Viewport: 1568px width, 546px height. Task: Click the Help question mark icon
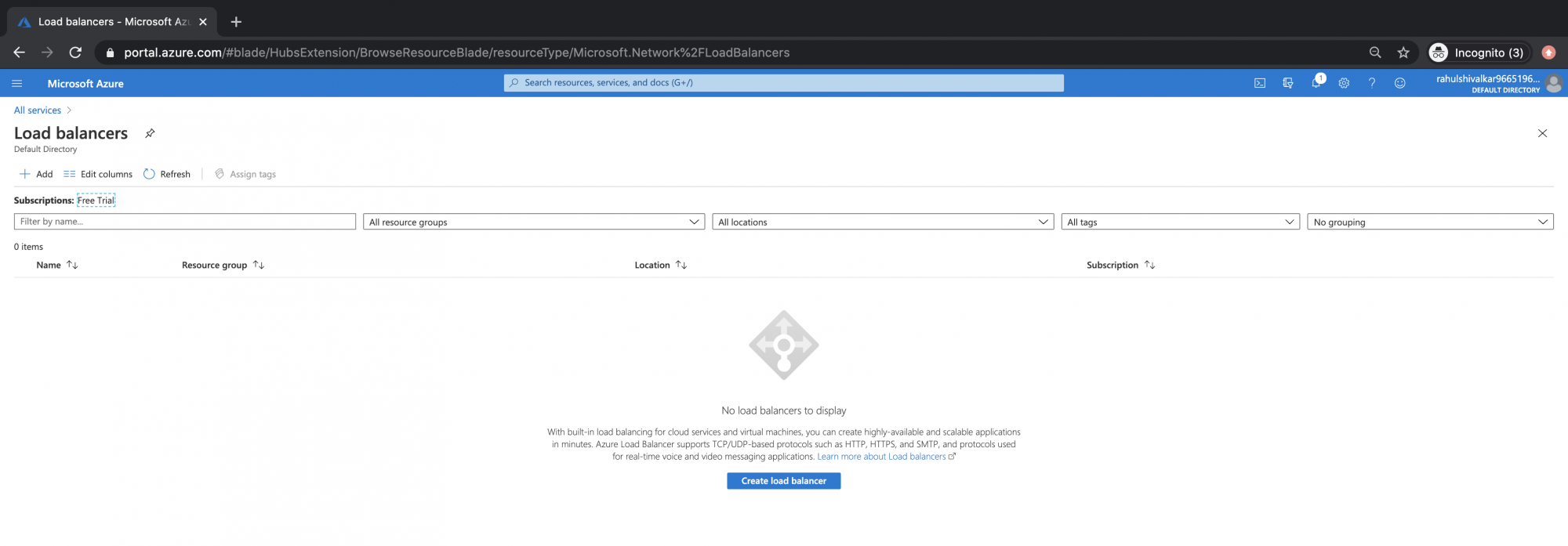(x=1372, y=83)
